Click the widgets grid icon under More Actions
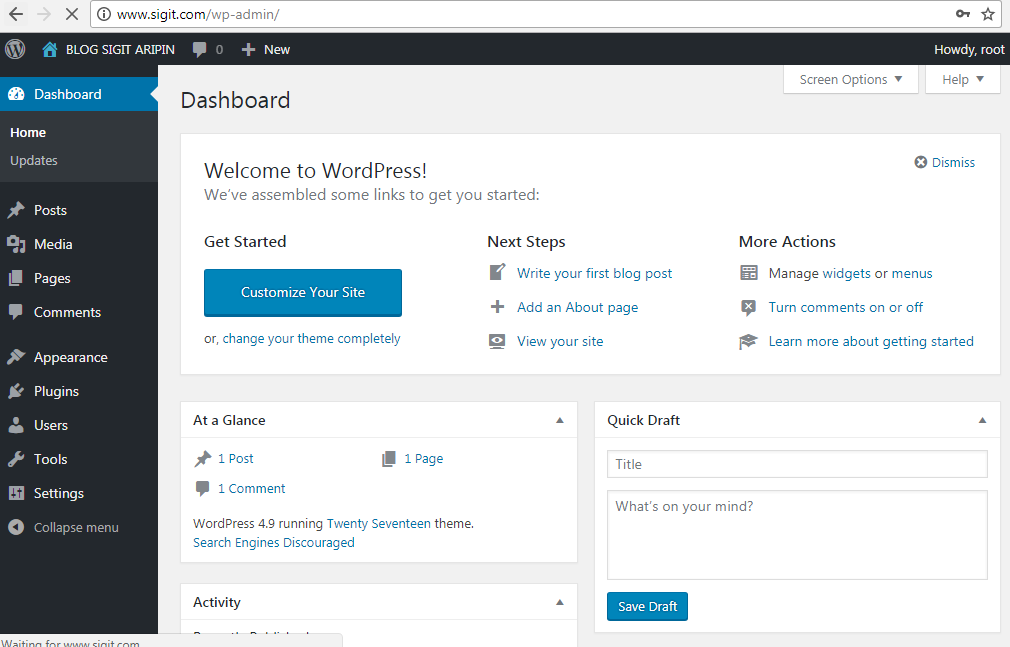The image size is (1010, 647). click(748, 273)
